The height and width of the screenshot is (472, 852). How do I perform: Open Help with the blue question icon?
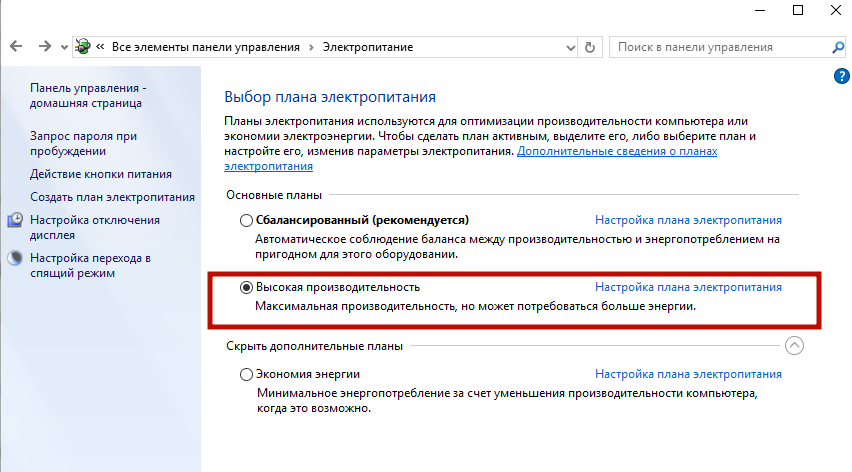841,76
